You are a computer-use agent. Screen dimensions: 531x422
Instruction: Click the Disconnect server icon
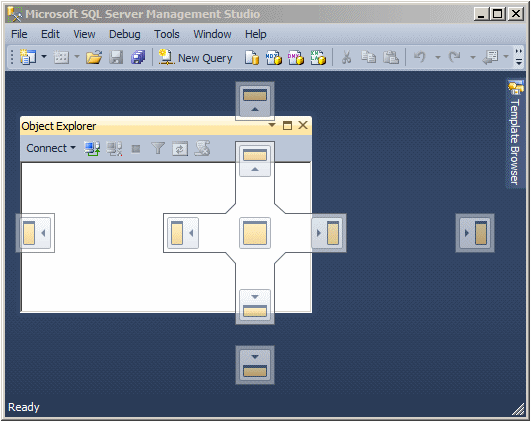(x=114, y=148)
